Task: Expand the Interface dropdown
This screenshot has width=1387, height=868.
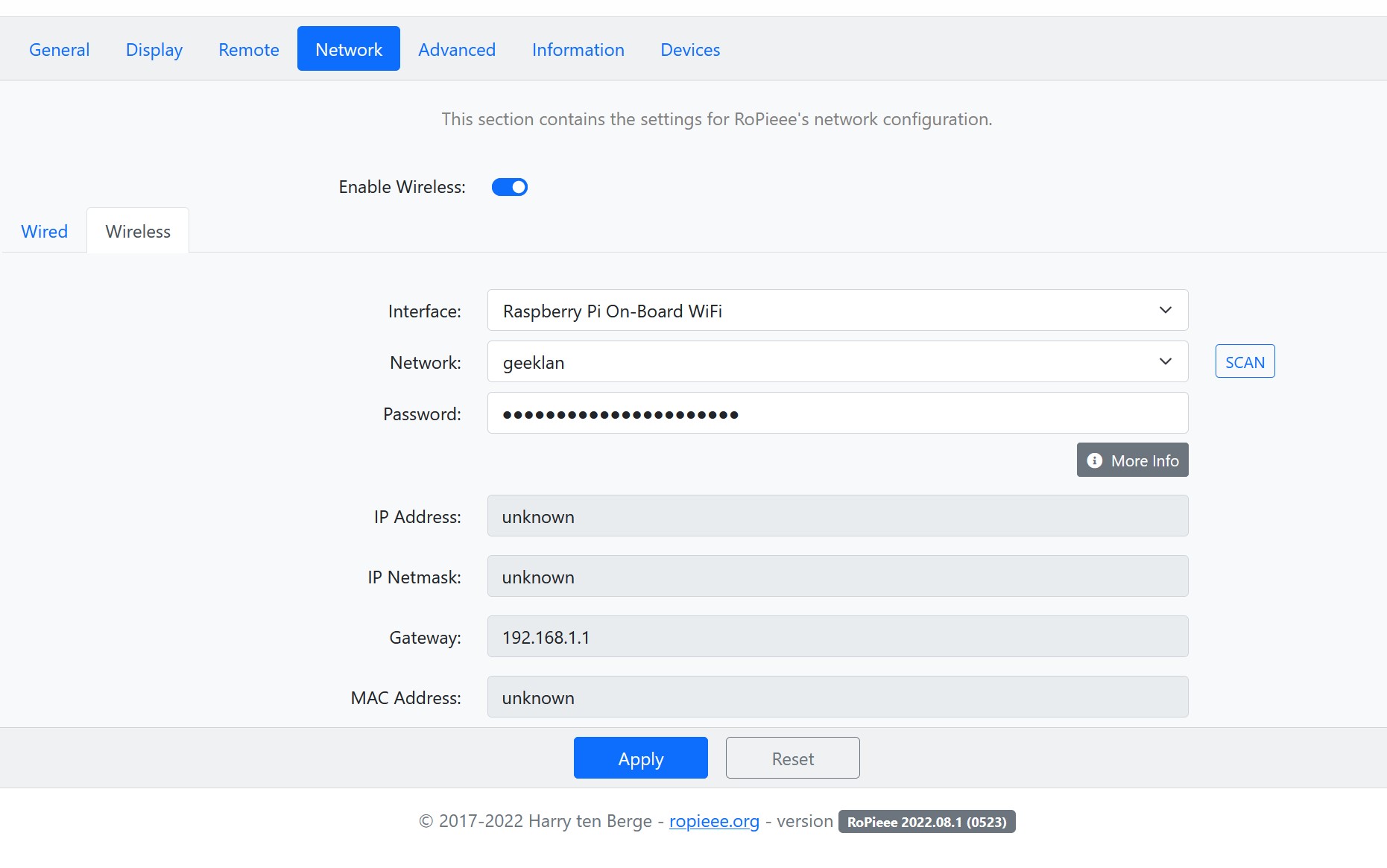Action: (838, 311)
